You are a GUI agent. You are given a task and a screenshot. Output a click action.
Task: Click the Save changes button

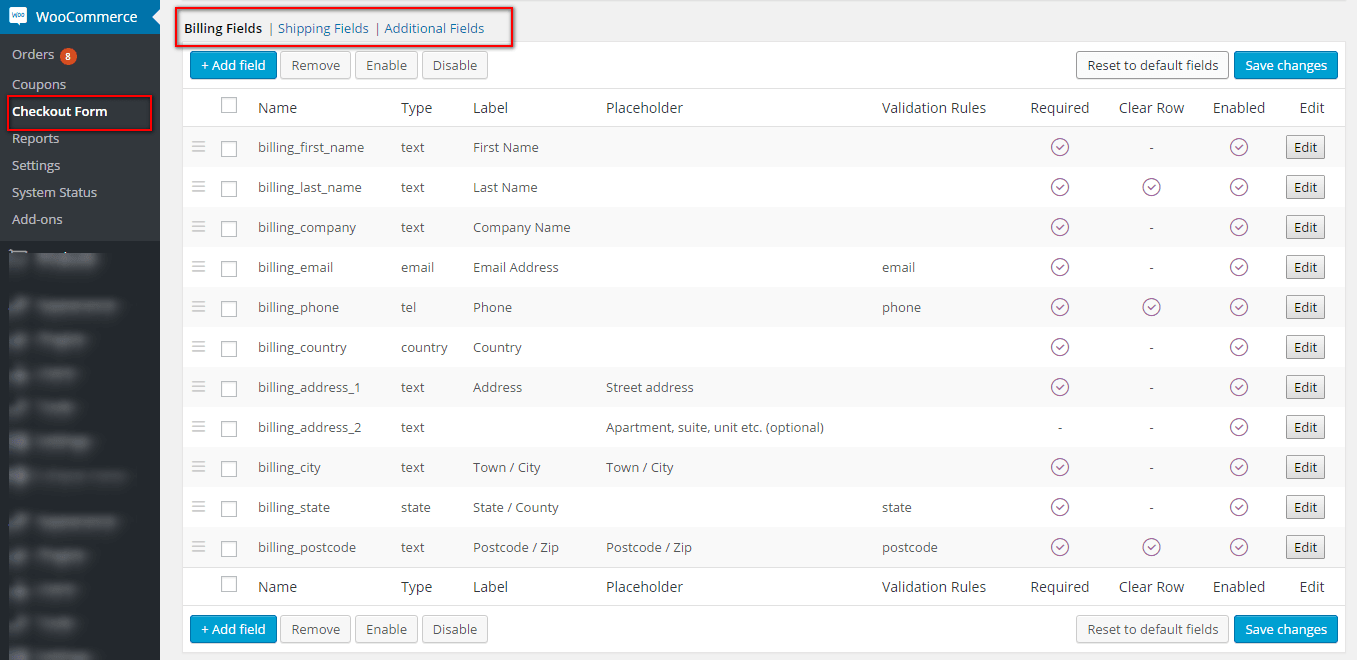[1285, 64]
